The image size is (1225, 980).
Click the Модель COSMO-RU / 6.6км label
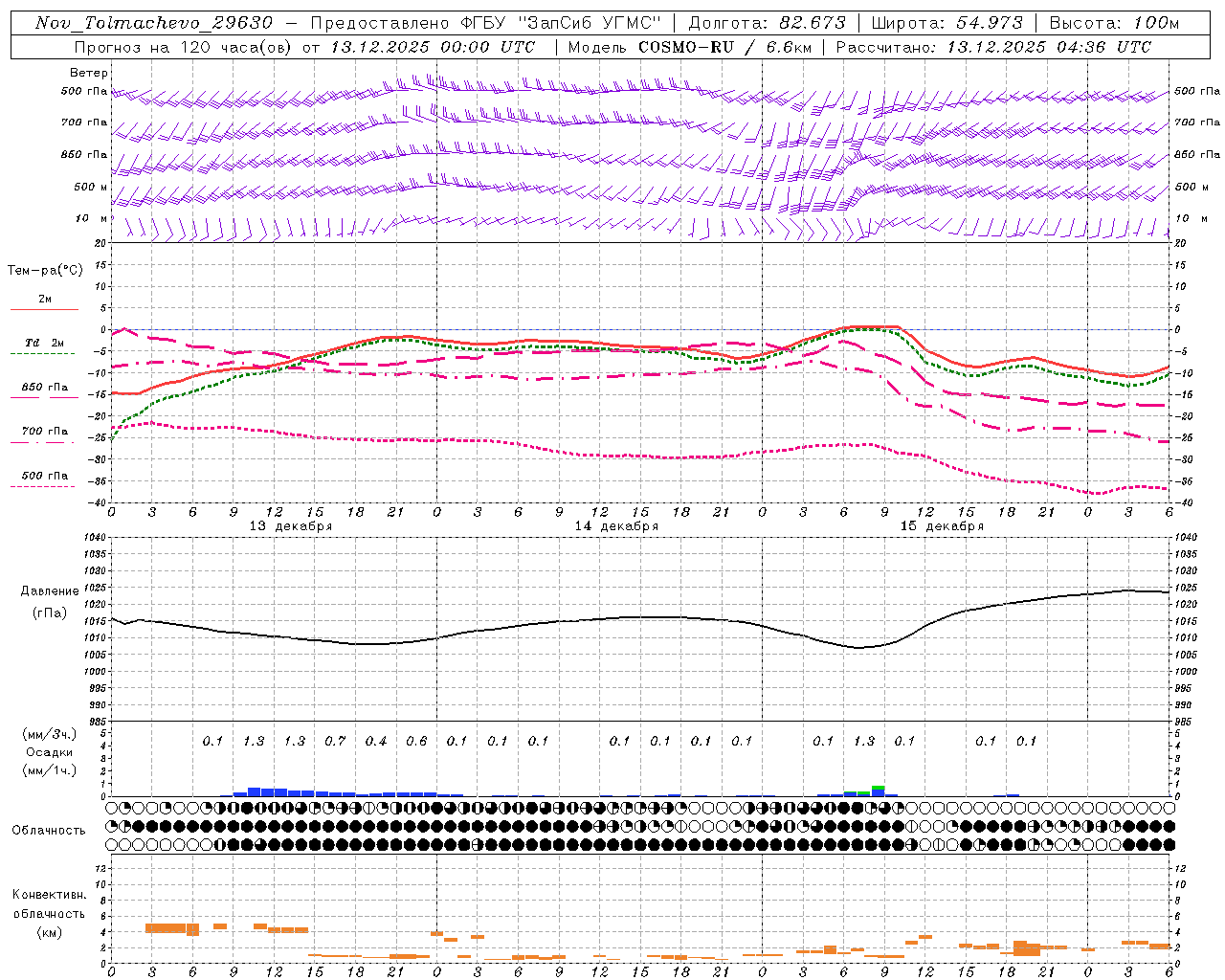[x=688, y=47]
